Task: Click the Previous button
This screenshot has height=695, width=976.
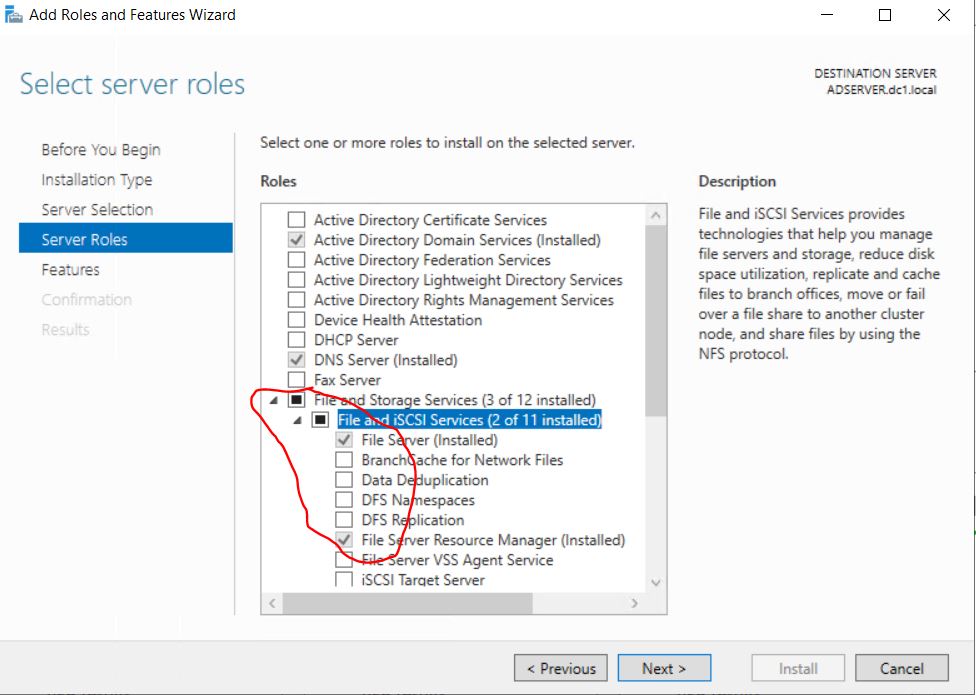Action: tap(560, 668)
